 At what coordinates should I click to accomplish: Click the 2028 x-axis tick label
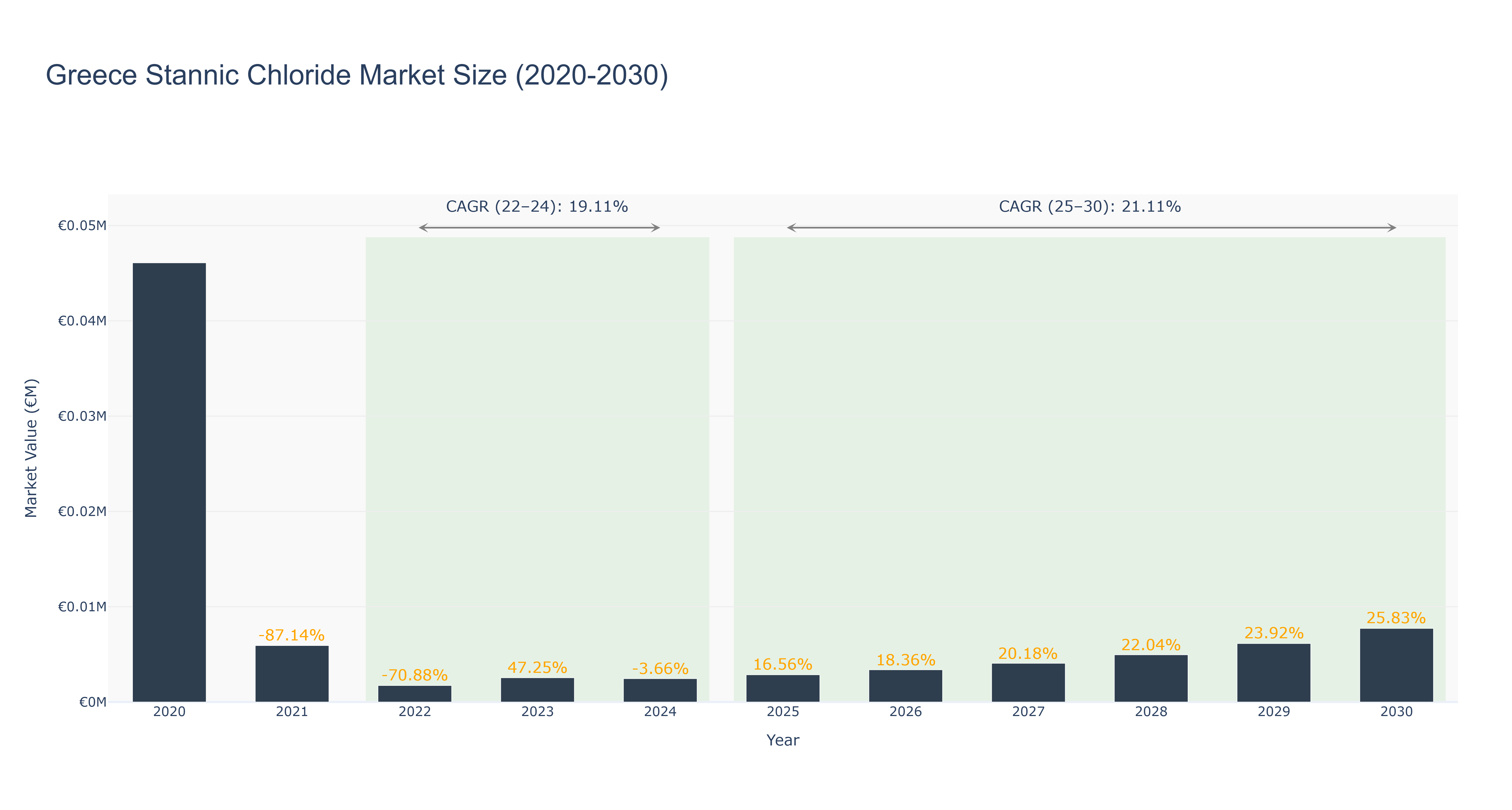tap(1151, 712)
